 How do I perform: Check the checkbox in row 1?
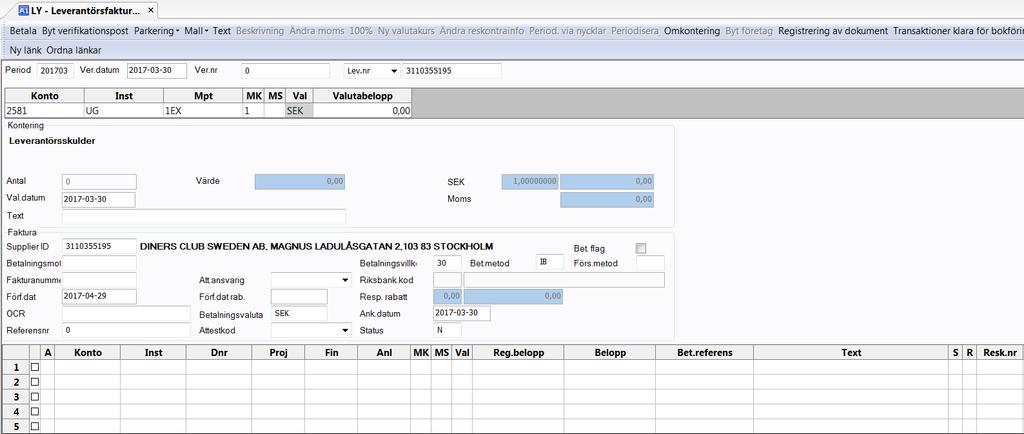pos(35,367)
